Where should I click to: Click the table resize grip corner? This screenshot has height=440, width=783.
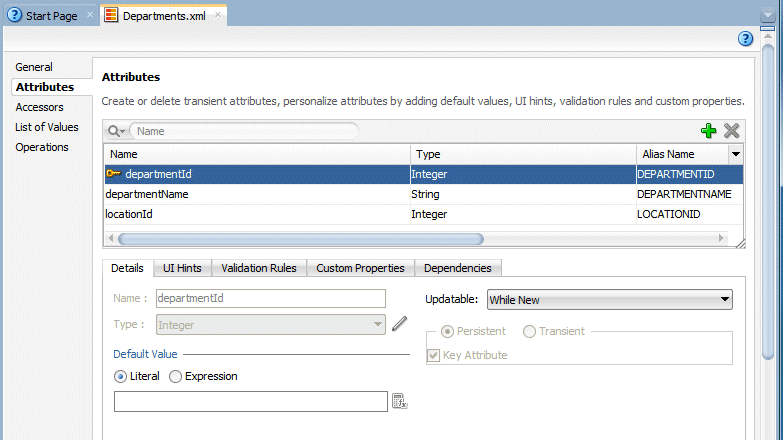(741, 244)
